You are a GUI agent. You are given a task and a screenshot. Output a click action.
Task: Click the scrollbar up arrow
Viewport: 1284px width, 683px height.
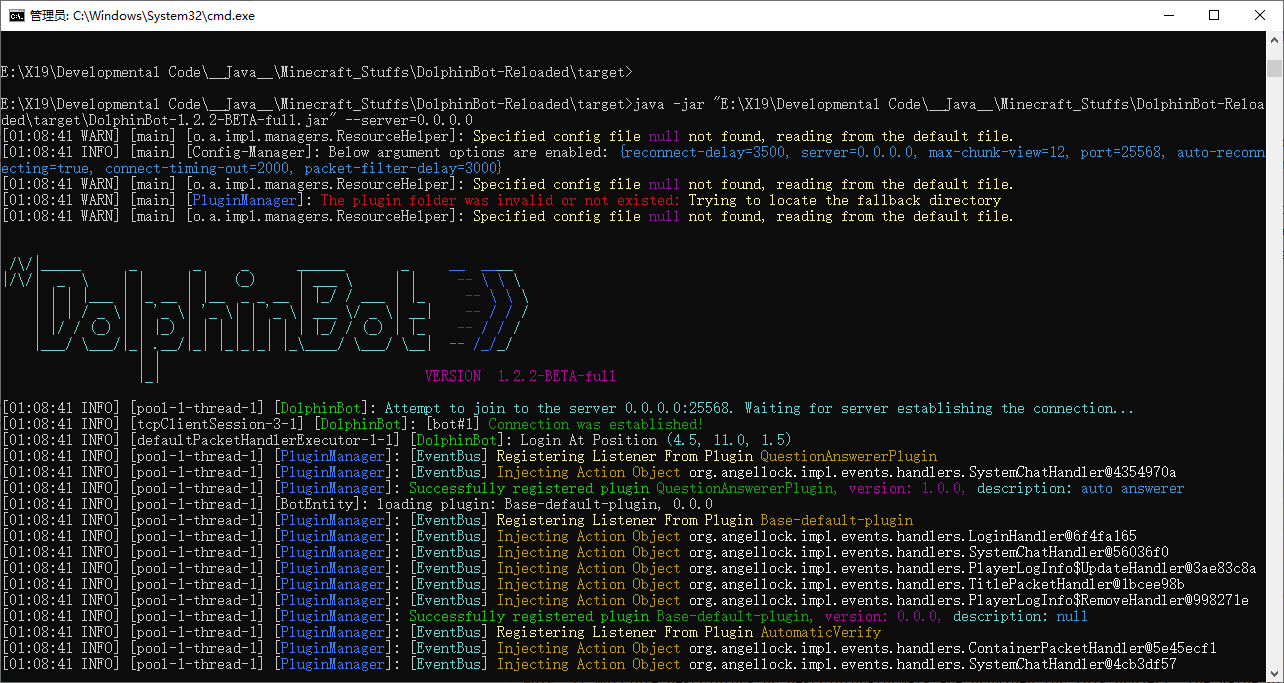point(1274,40)
